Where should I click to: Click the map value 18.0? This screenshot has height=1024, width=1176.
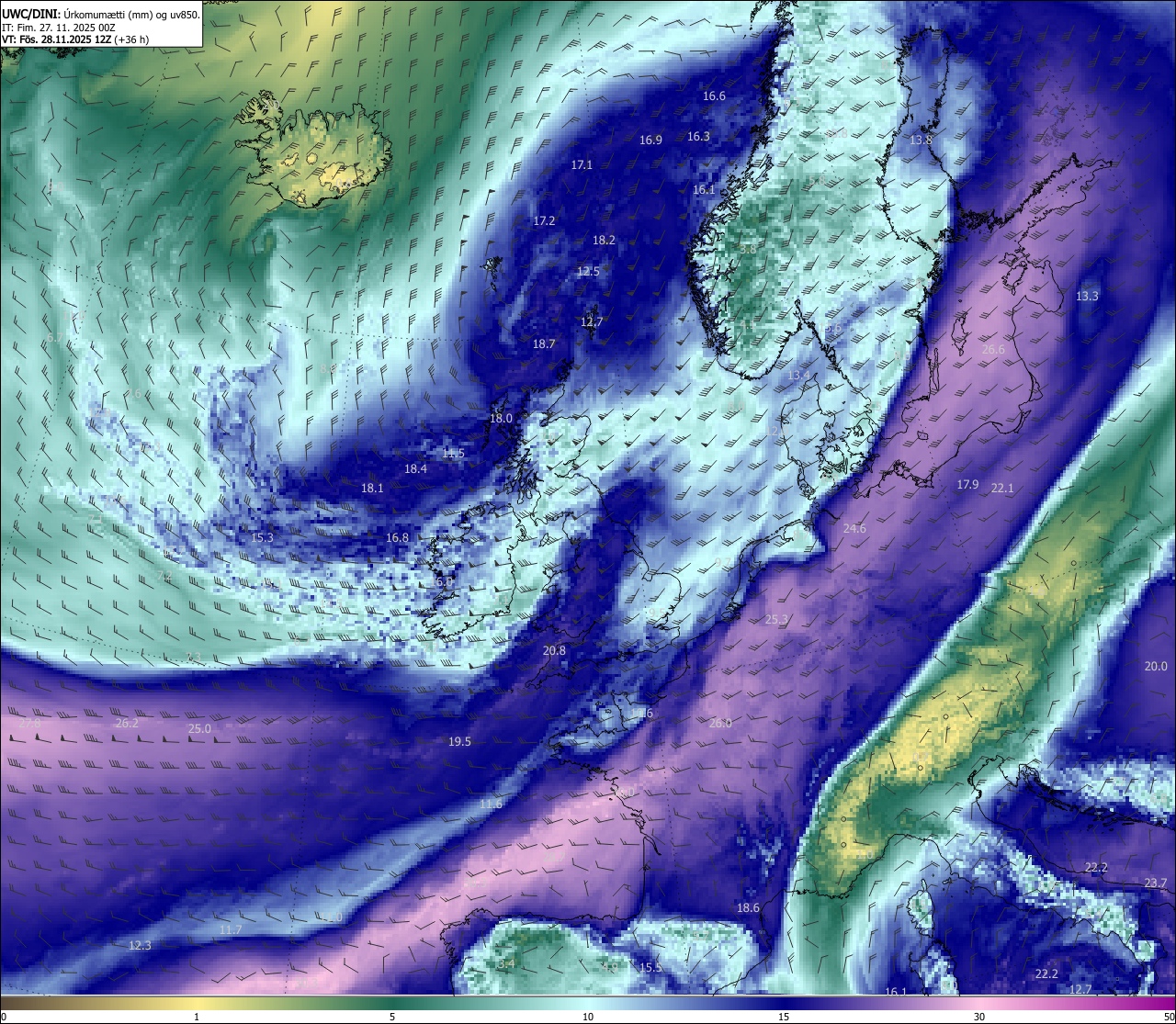click(x=501, y=418)
